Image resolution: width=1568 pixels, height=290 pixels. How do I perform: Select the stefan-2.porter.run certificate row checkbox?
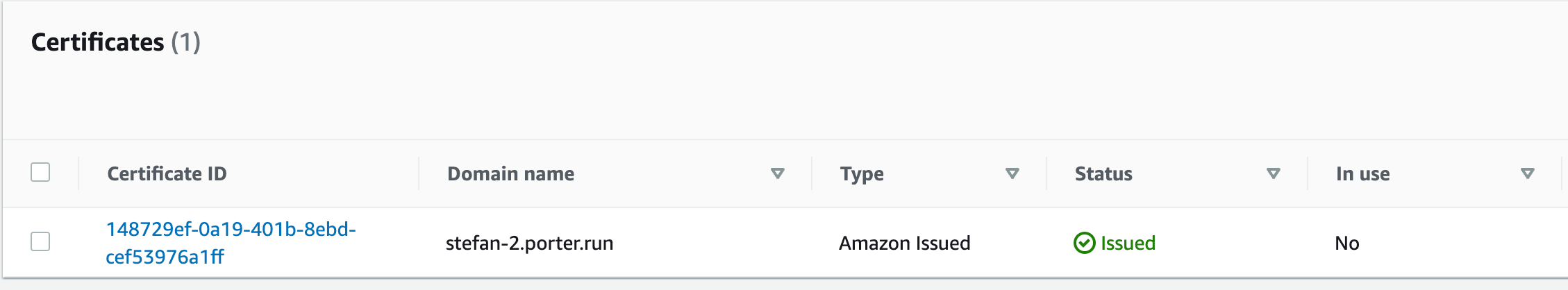pos(40,241)
